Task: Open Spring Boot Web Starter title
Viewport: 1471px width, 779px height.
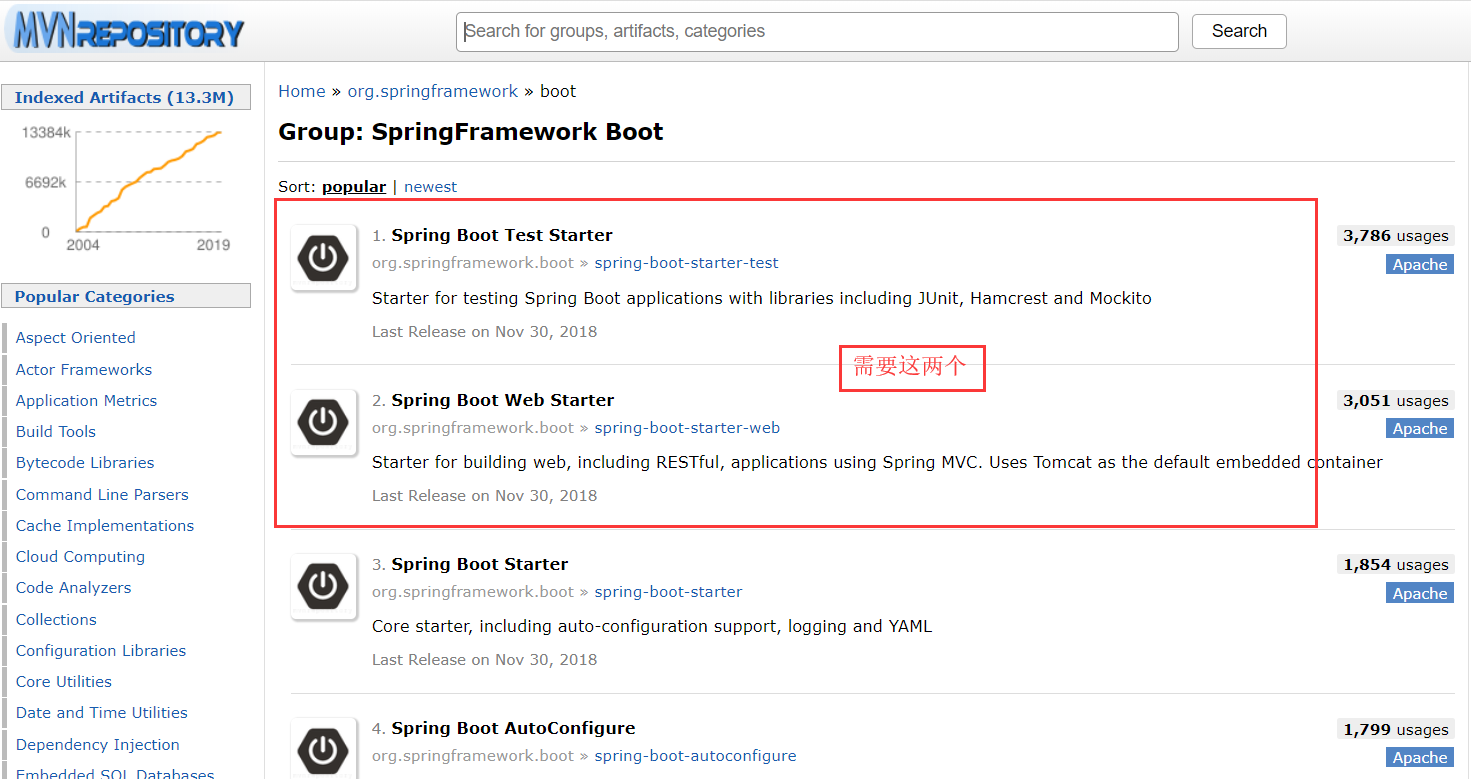Action: coord(503,400)
